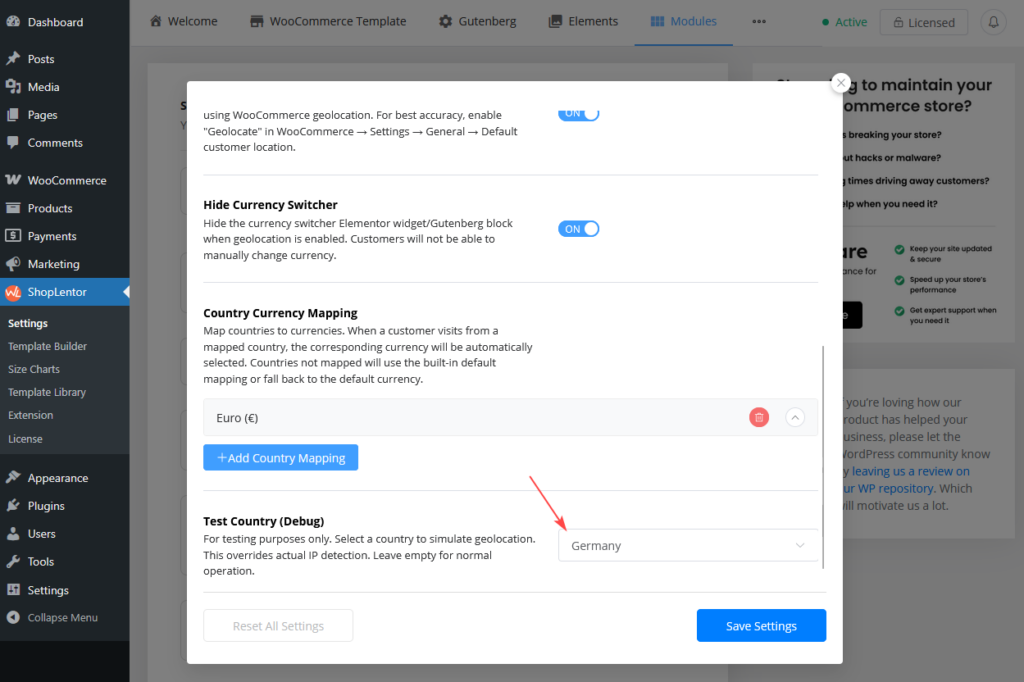Open the Marketing sidebar item
Image resolution: width=1024 pixels, height=682 pixels.
(x=53, y=264)
